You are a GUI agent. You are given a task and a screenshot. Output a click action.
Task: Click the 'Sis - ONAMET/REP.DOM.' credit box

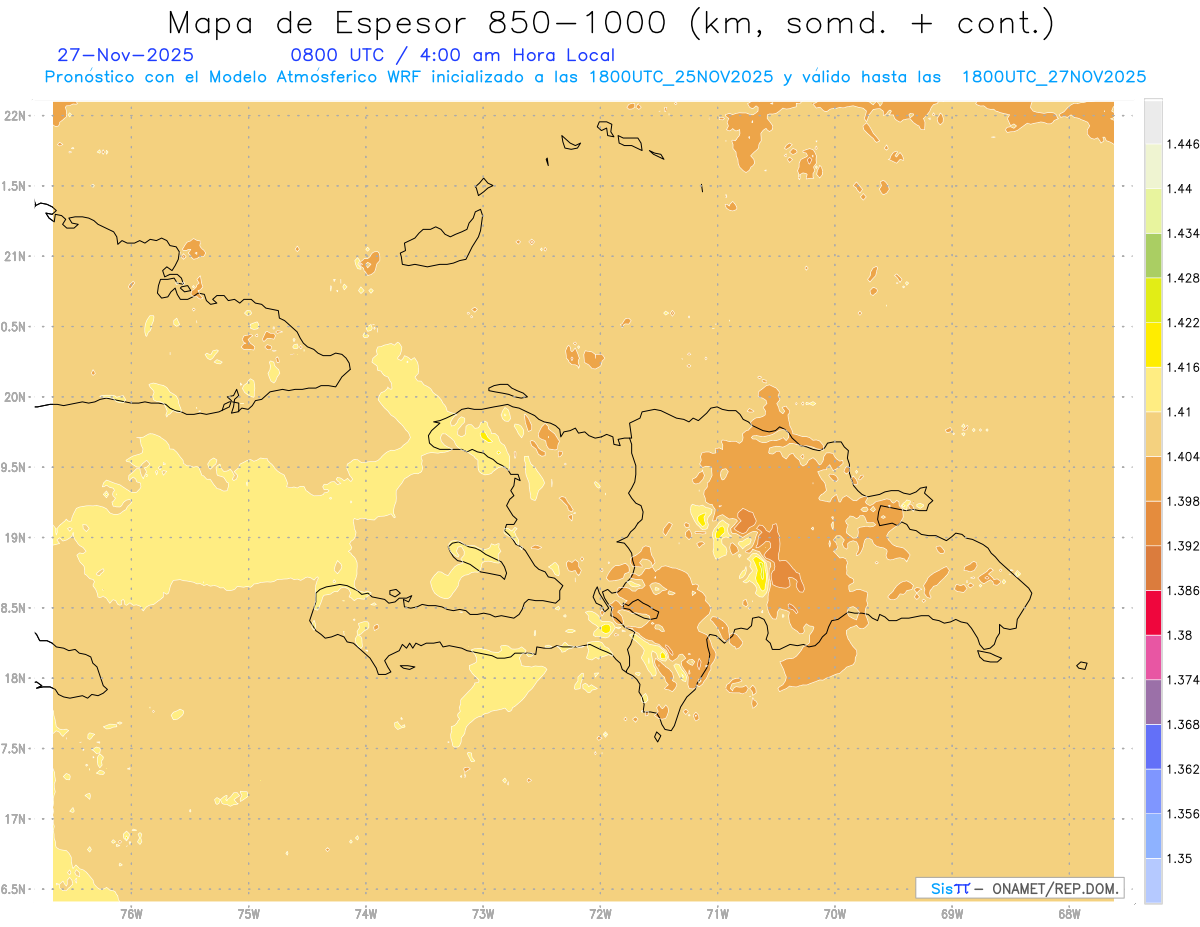1020,888
